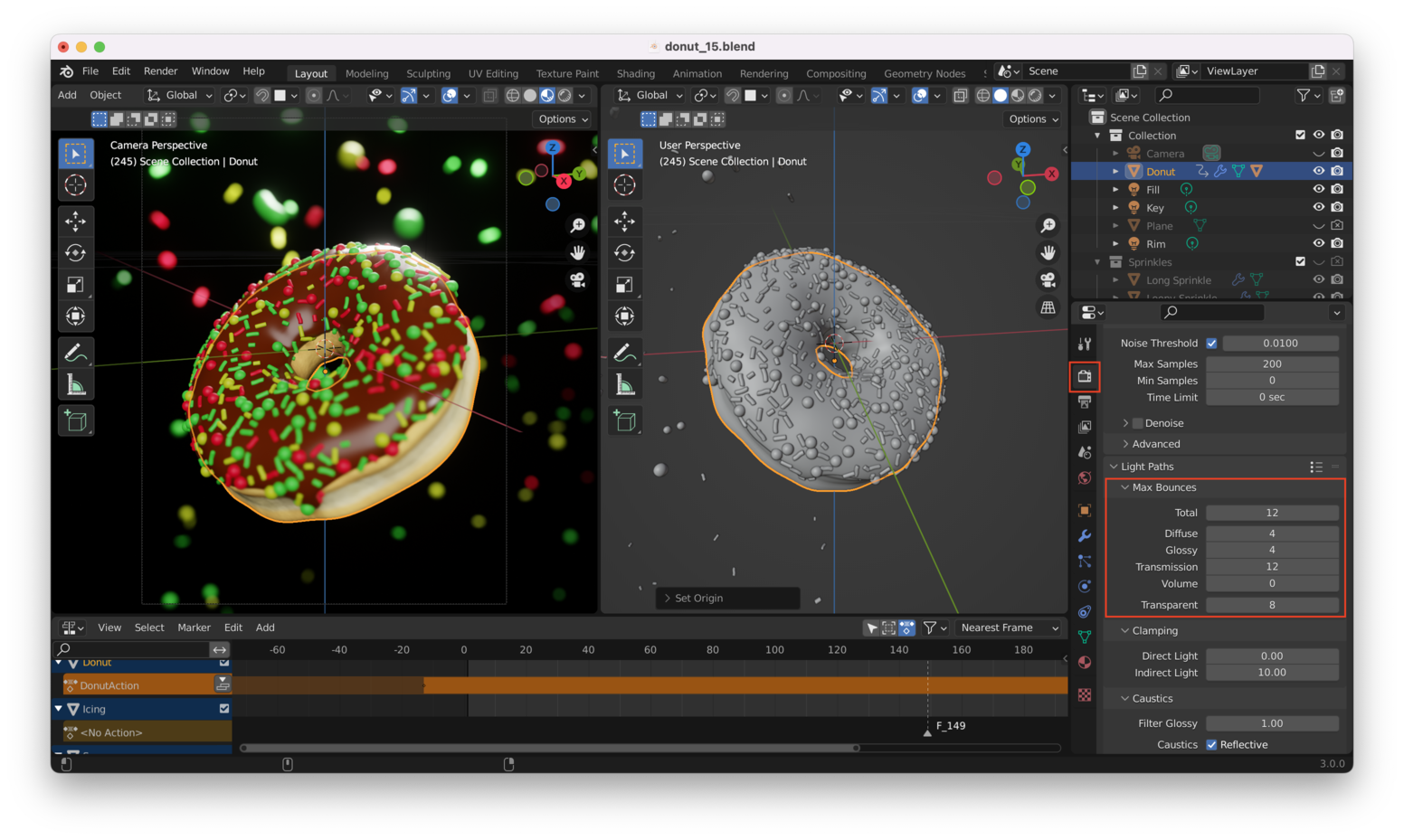Select the Move tool in camera viewport
This screenshot has width=1404, height=840.
tap(76, 221)
